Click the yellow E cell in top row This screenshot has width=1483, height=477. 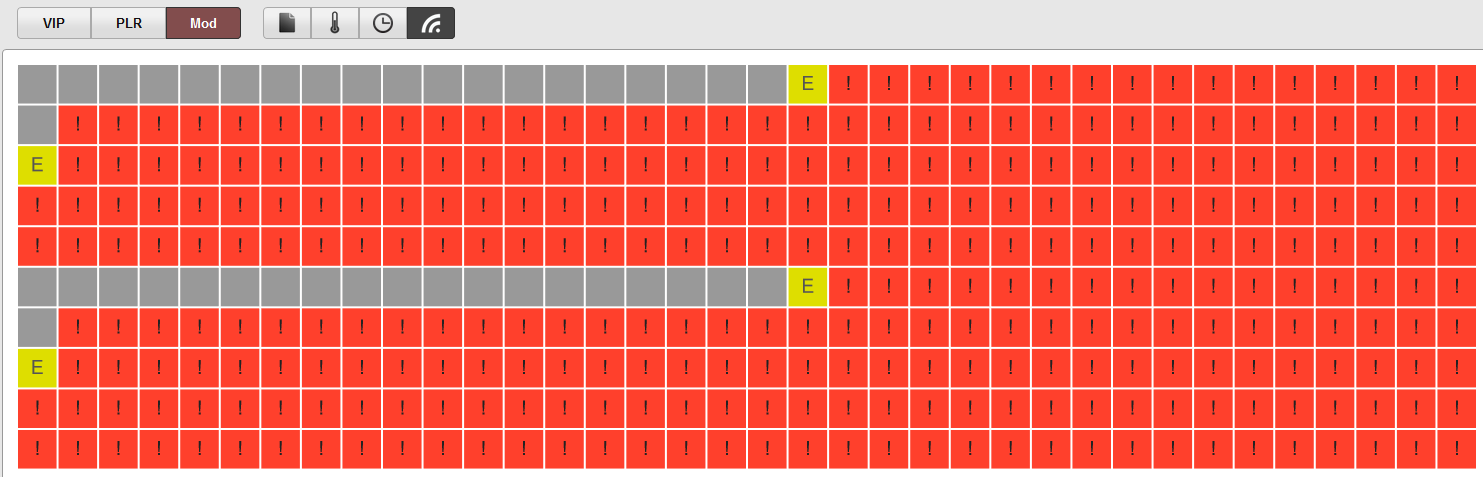(x=808, y=84)
